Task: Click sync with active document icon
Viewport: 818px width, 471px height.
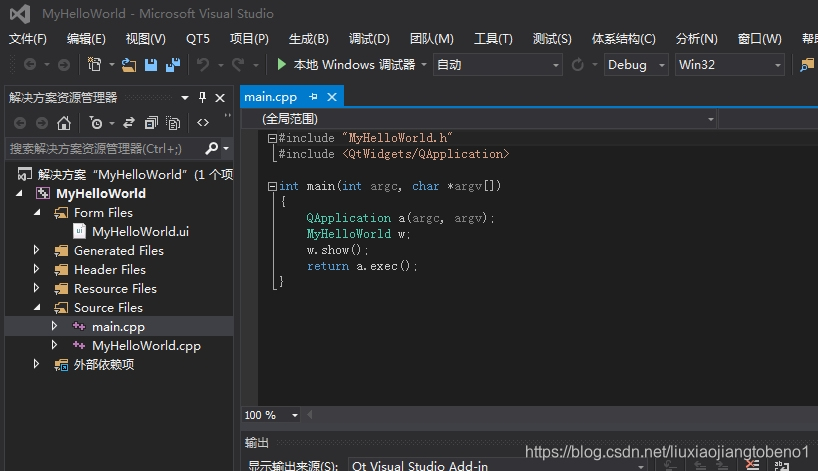Action: [x=129, y=123]
